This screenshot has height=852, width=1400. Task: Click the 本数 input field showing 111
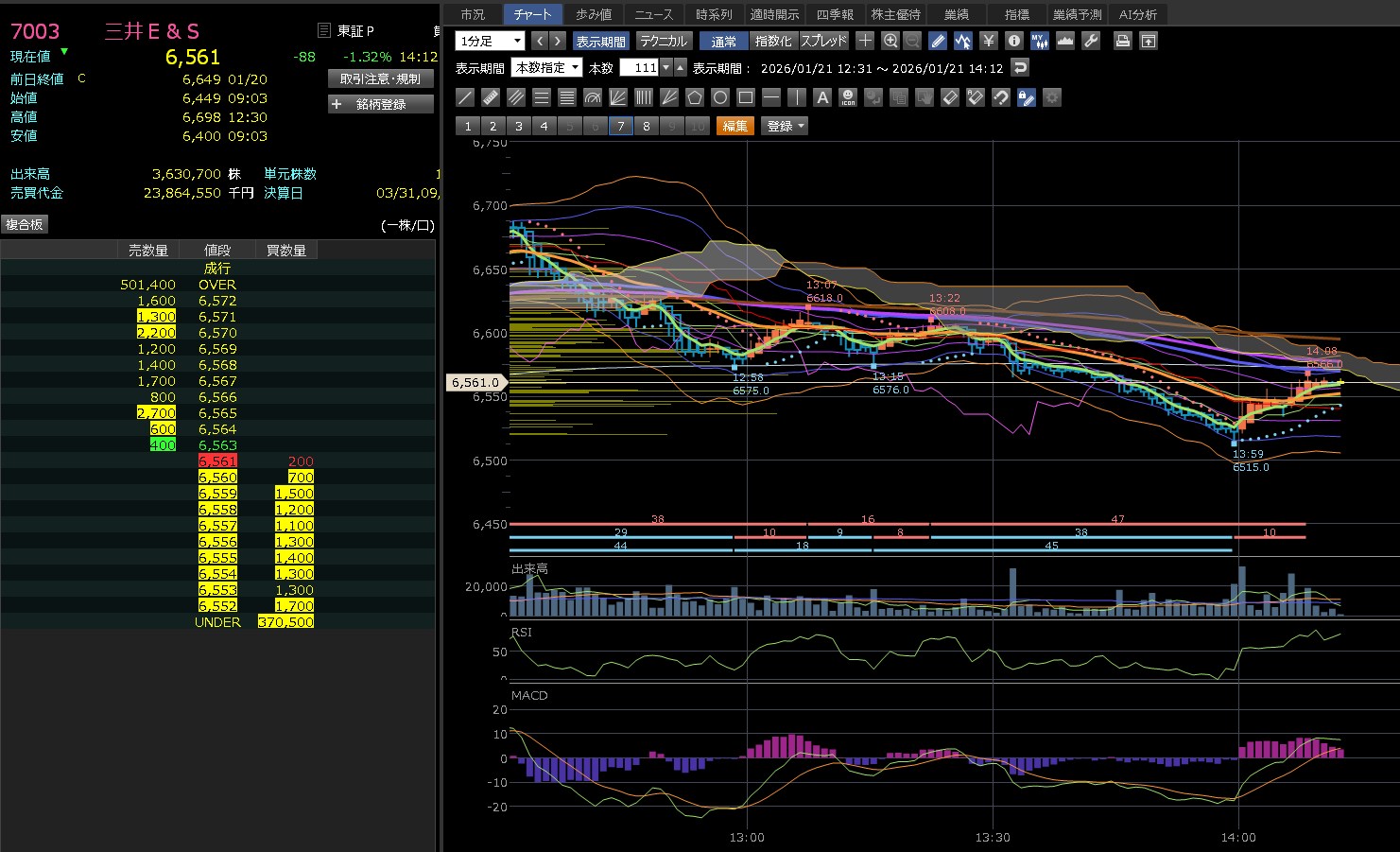point(639,68)
